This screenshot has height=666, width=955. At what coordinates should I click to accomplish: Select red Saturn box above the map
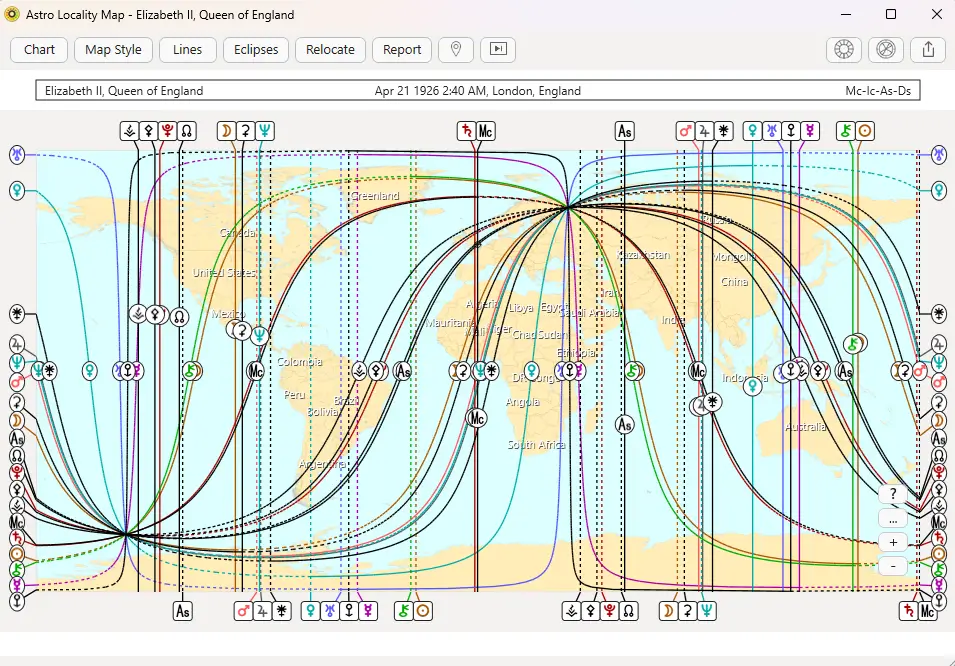click(467, 131)
